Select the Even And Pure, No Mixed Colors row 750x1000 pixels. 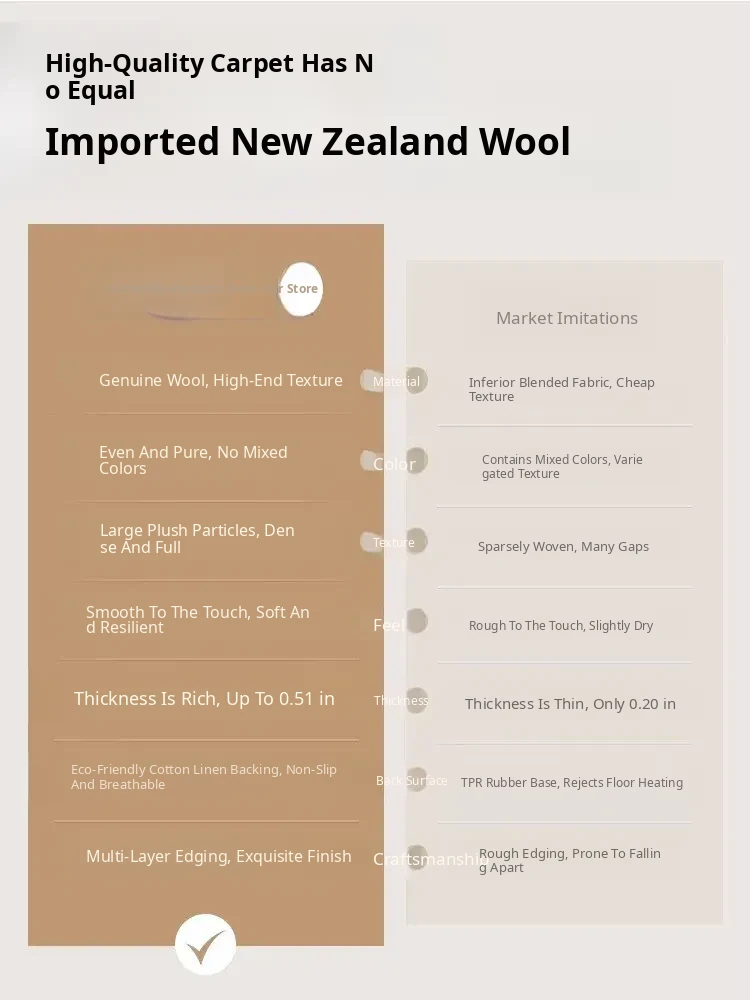click(193, 460)
